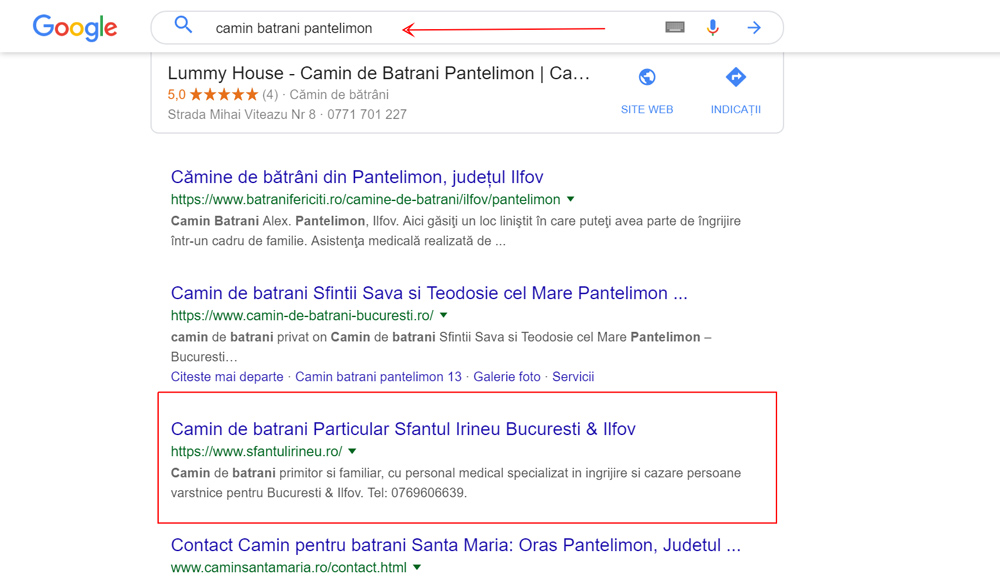Click the caminsantamaria.ro/contact.html URL
Image resolution: width=1000 pixels, height=579 pixels.
[289, 568]
